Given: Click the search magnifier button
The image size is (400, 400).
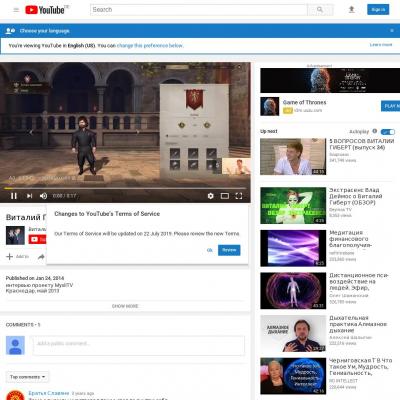Looking at the screenshot, I should tap(320, 10).
